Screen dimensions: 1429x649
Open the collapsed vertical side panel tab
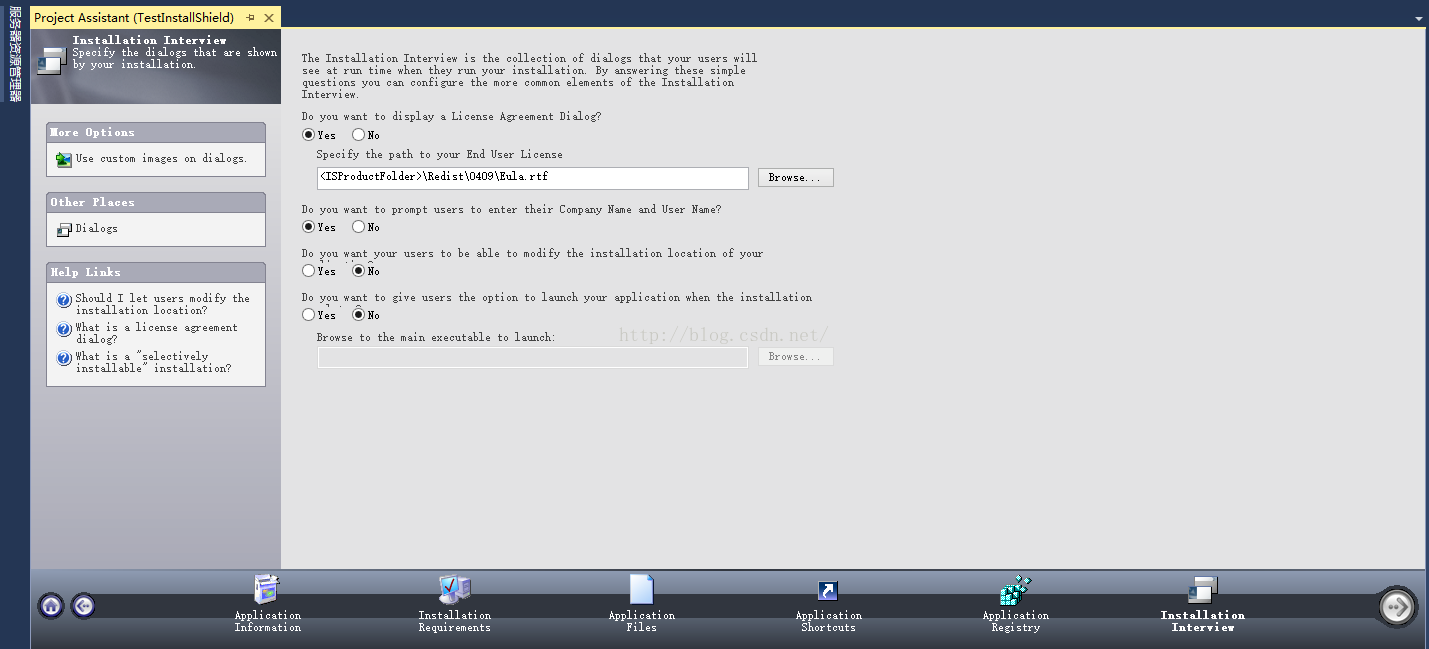(x=14, y=54)
